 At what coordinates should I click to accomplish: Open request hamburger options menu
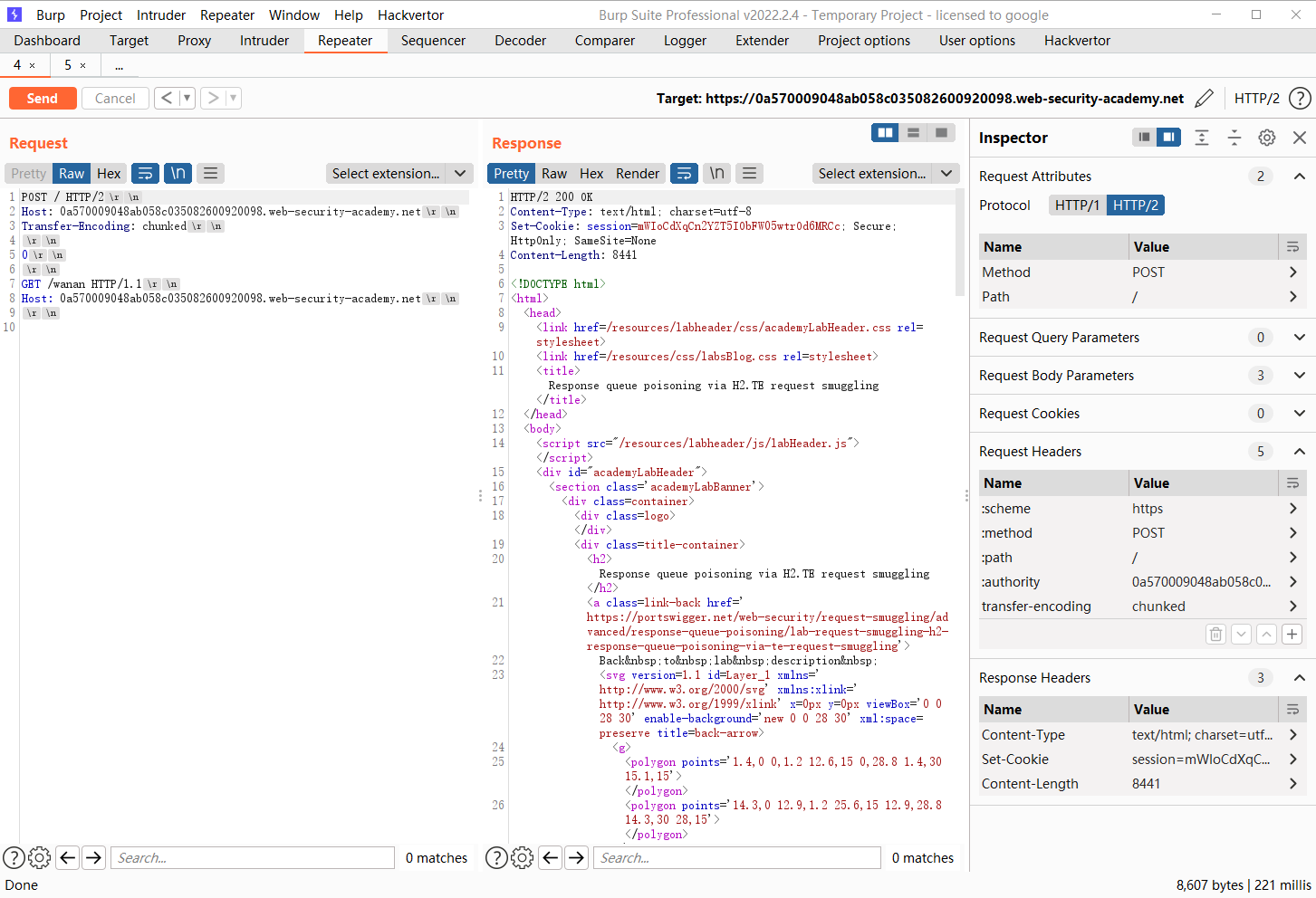pos(210,173)
